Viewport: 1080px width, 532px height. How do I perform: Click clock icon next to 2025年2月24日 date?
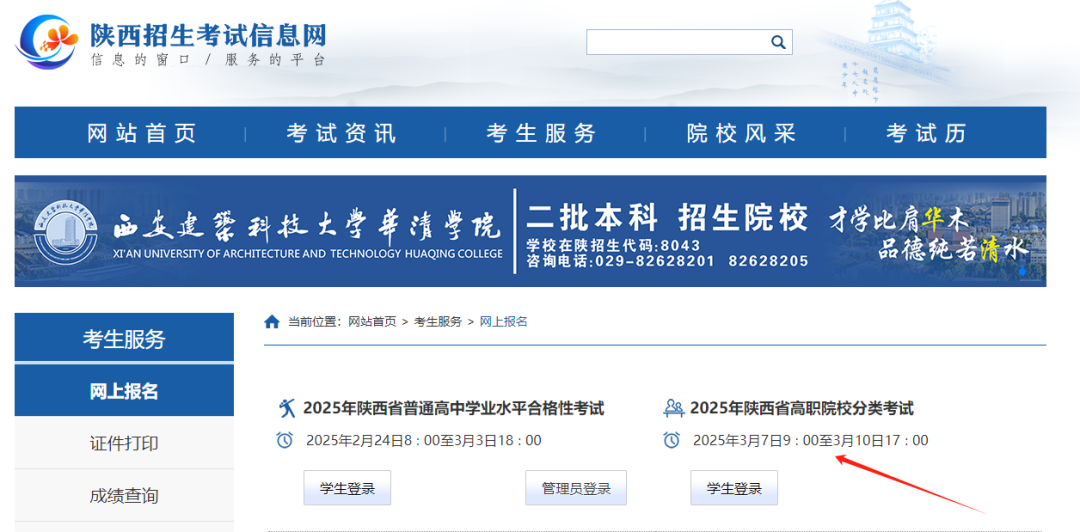285,440
